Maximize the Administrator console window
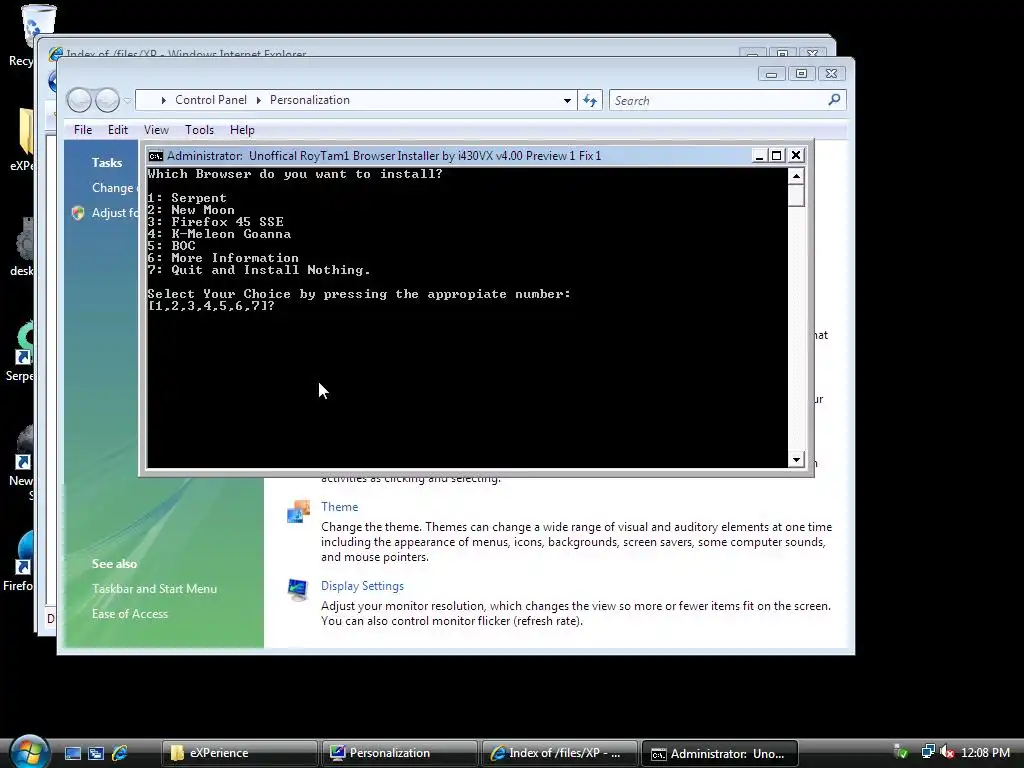This screenshot has height=768, width=1024. 776,155
